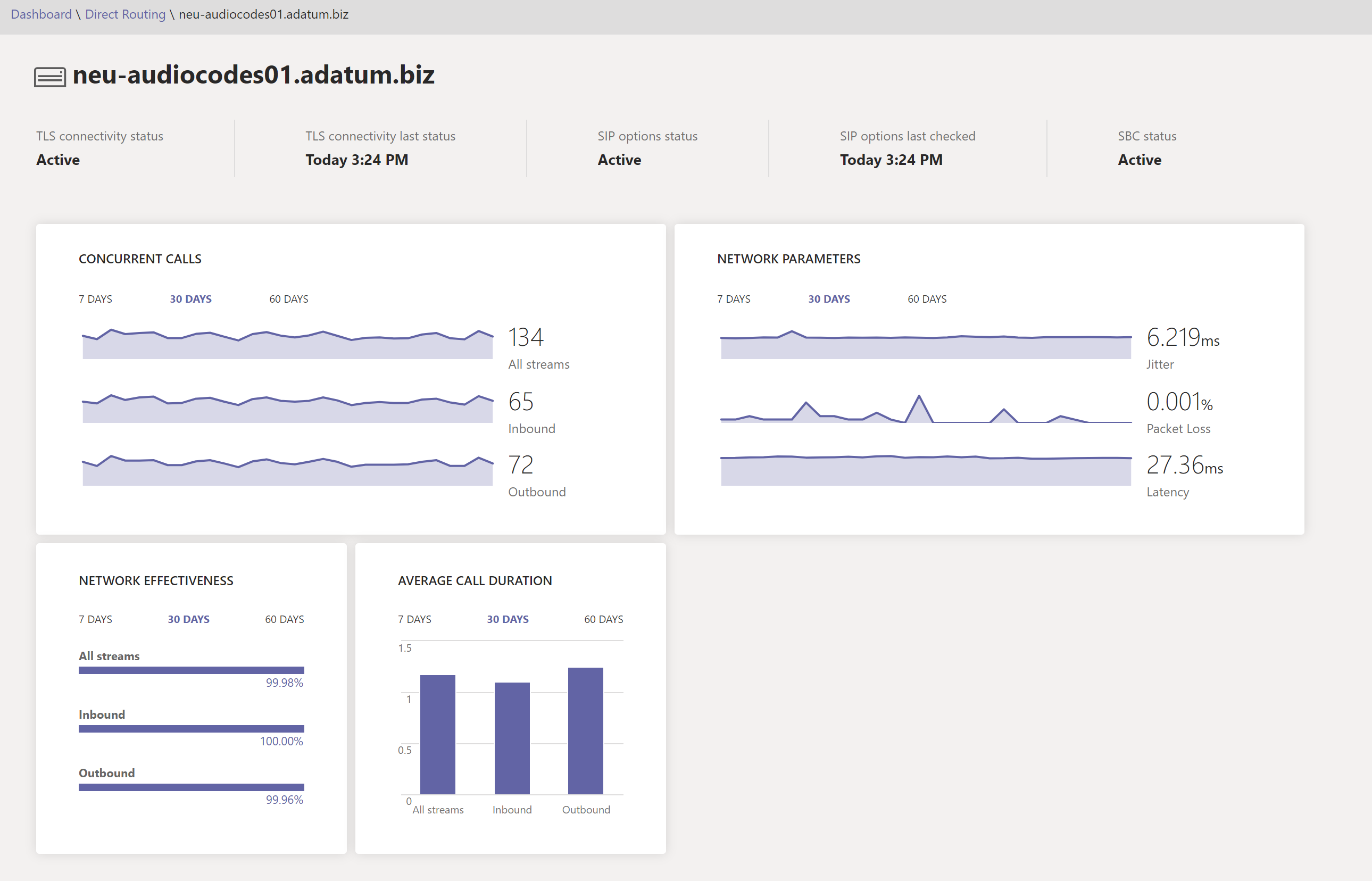Select 60 DAYS in Concurrent Calls

coord(289,298)
